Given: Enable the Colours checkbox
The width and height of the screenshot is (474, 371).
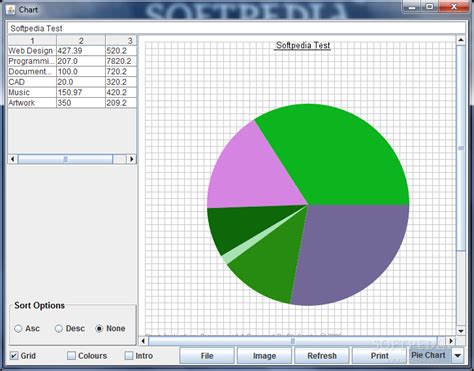Looking at the screenshot, I should click(x=71, y=356).
